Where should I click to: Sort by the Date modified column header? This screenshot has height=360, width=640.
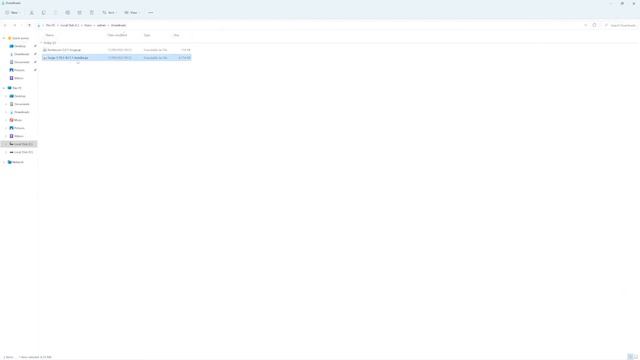[118, 35]
